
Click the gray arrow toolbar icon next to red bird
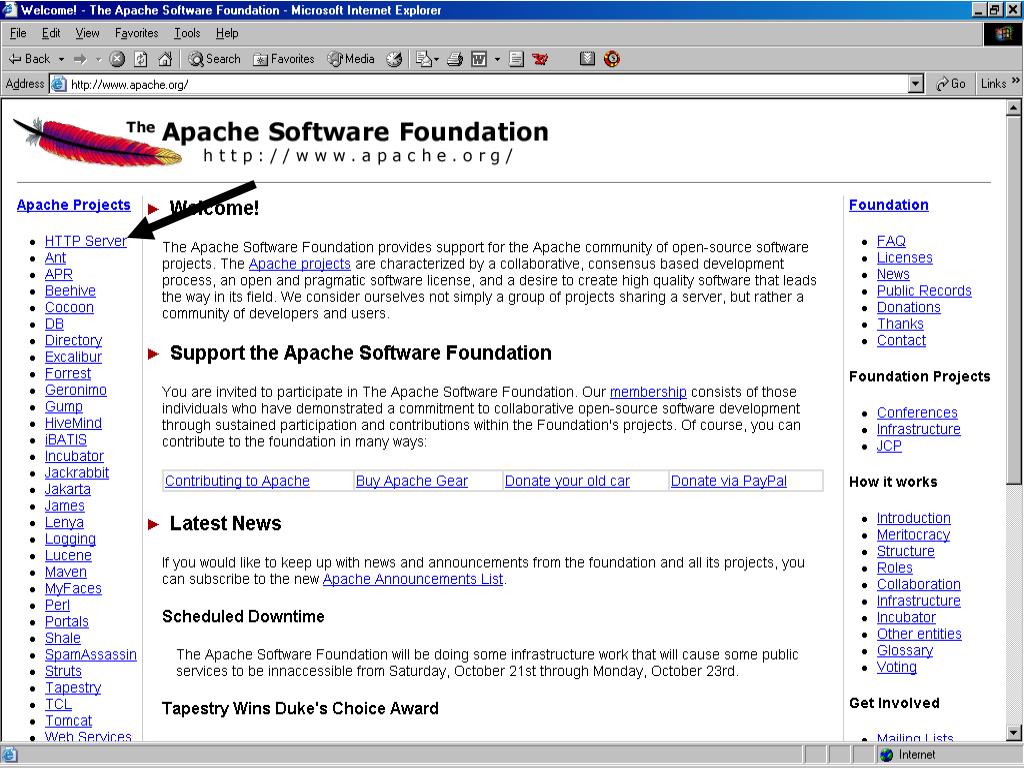point(587,59)
